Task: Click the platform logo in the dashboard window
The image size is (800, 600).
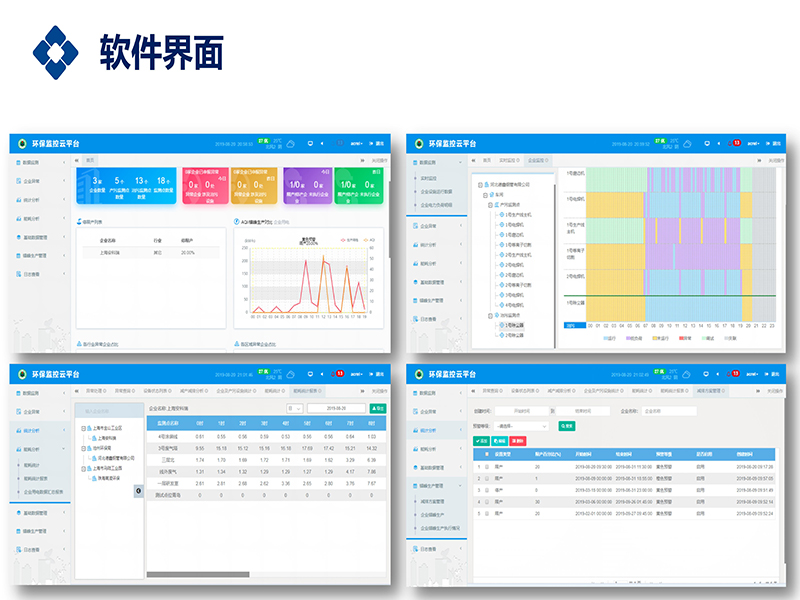Action: click(22, 144)
